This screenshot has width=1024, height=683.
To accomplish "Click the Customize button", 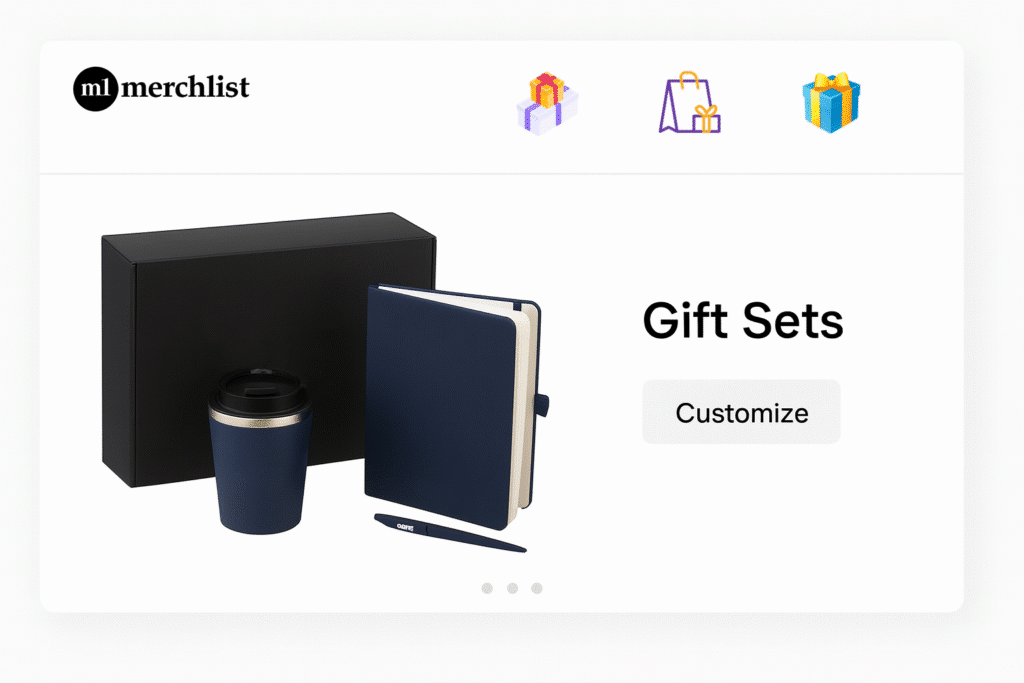I will (741, 412).
